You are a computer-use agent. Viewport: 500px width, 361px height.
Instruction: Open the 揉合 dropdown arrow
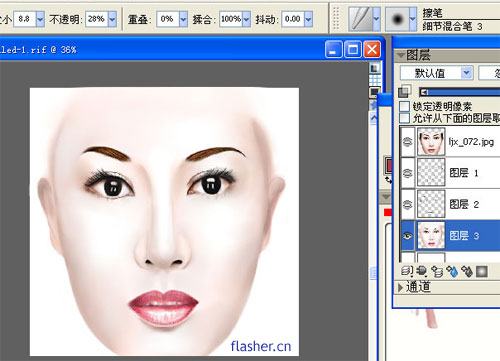tap(246, 19)
